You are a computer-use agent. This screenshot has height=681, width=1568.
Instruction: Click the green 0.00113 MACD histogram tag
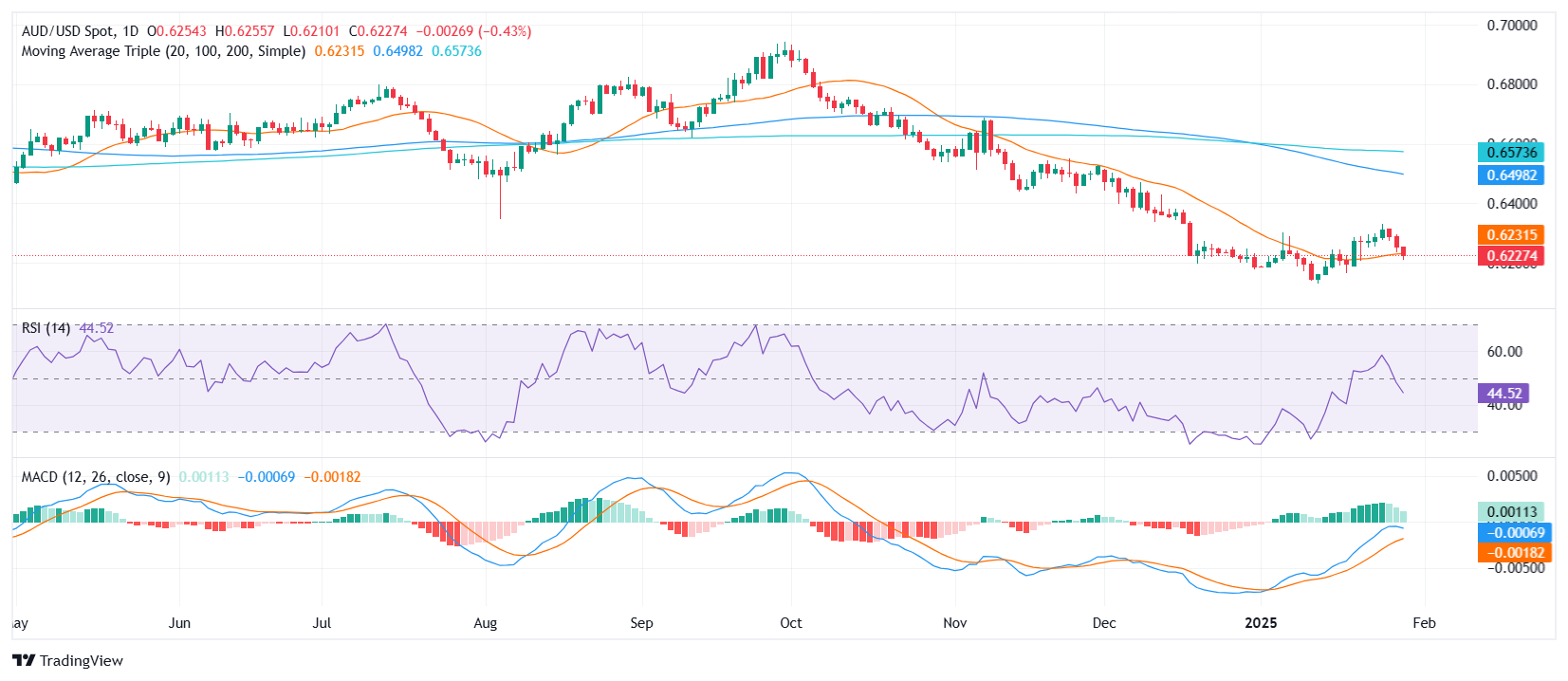point(1511,512)
